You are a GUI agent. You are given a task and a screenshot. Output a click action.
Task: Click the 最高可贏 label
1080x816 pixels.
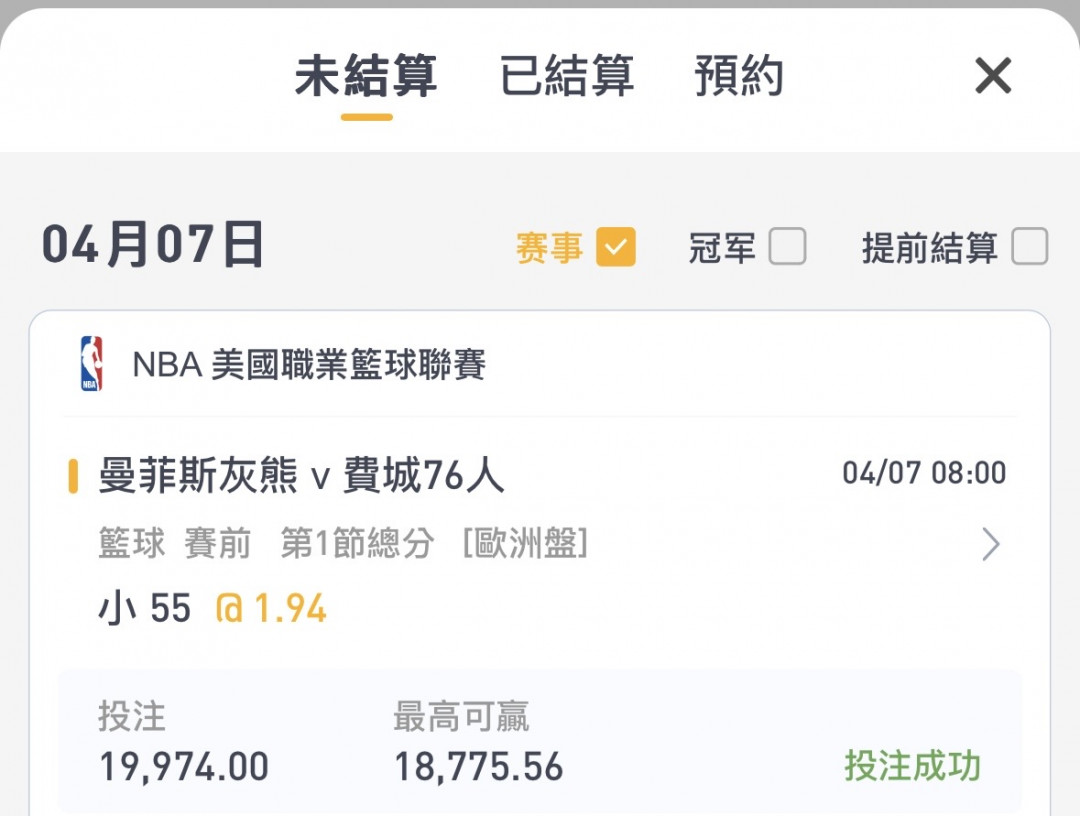[461, 716]
